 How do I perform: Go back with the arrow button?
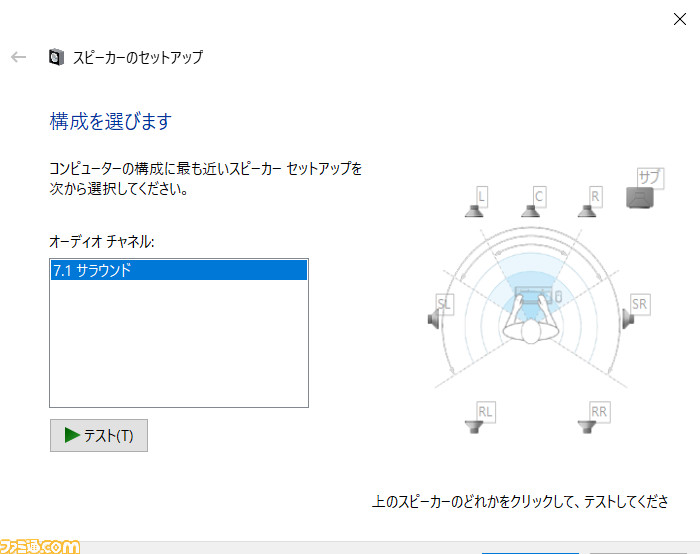(x=19, y=57)
